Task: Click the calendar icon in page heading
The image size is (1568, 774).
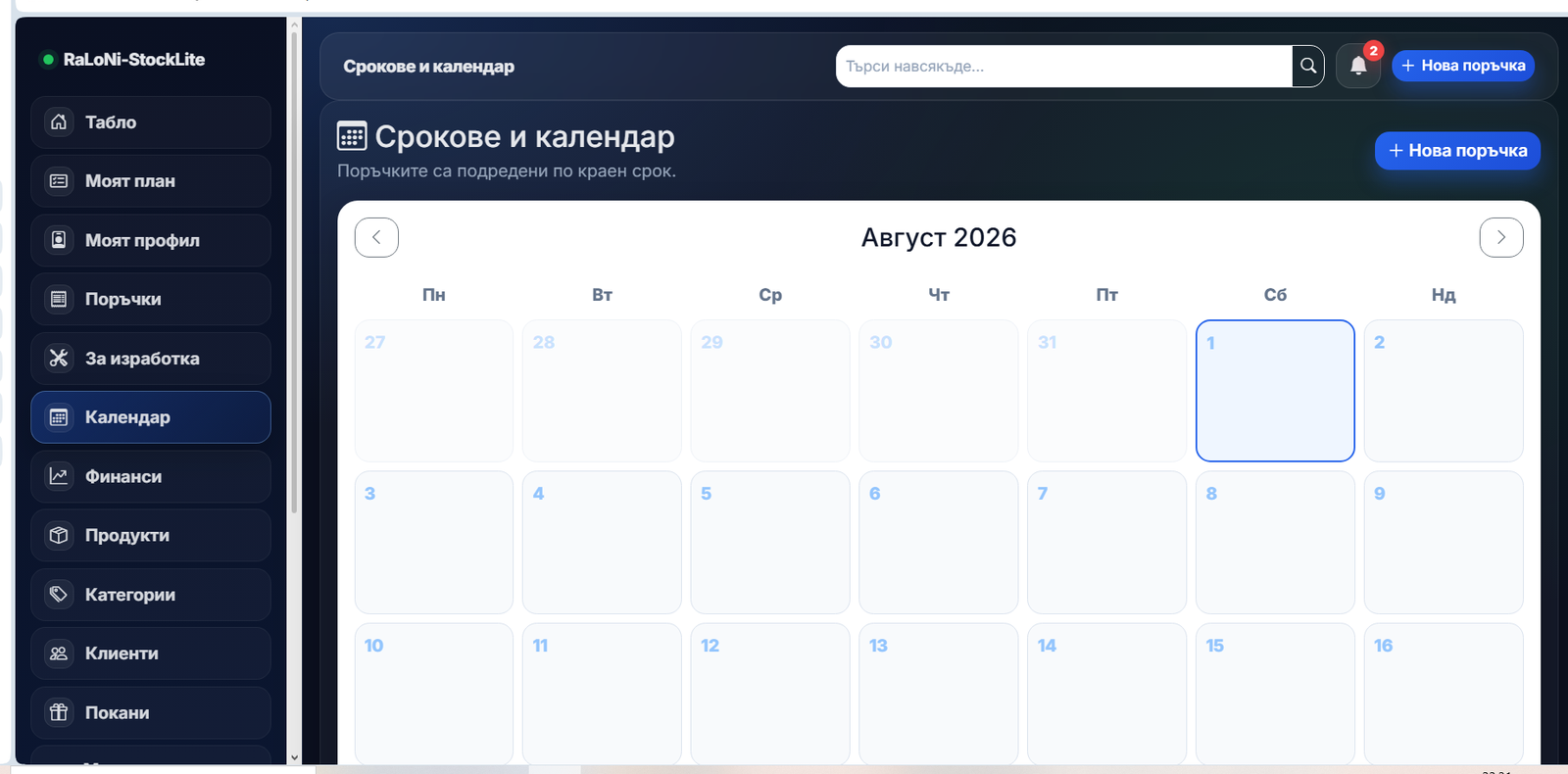Action: 352,136
